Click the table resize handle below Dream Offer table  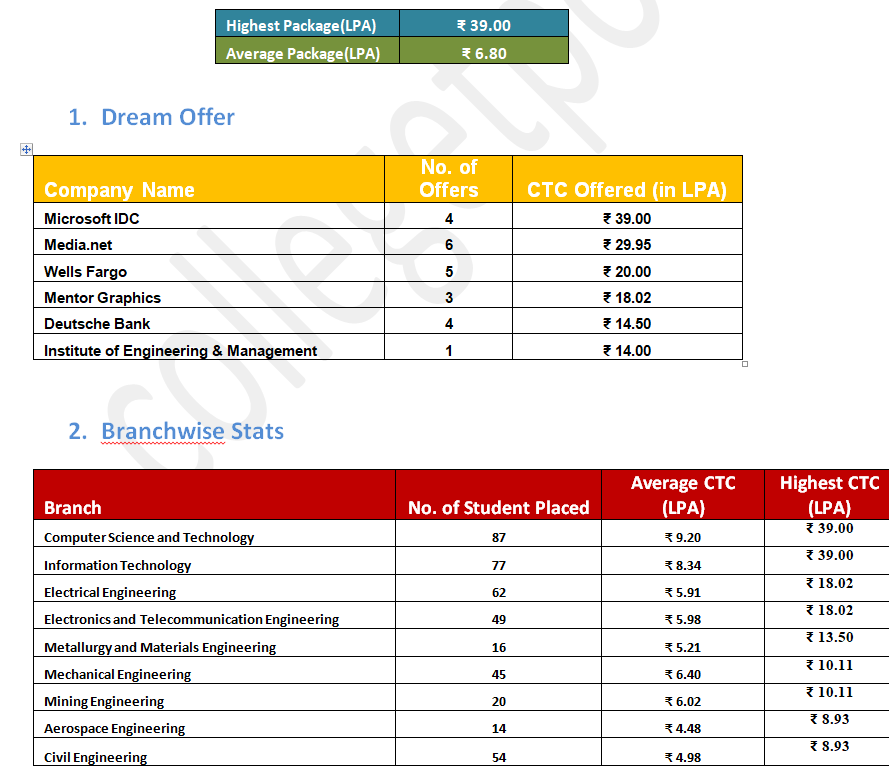click(x=745, y=364)
